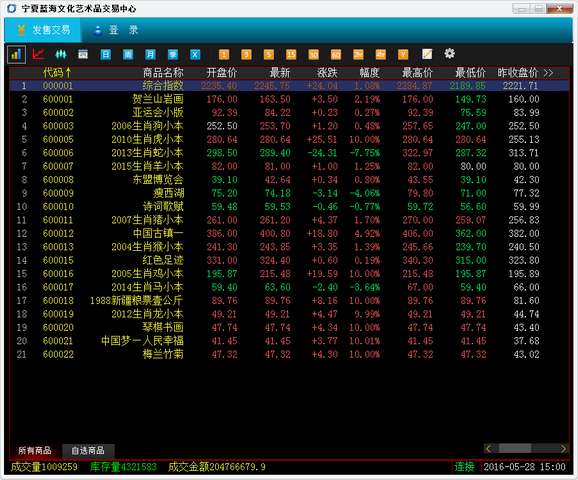The width and height of the screenshot is (578, 480).
Task: Select the 所有商品 tab
Action: click(x=35, y=451)
